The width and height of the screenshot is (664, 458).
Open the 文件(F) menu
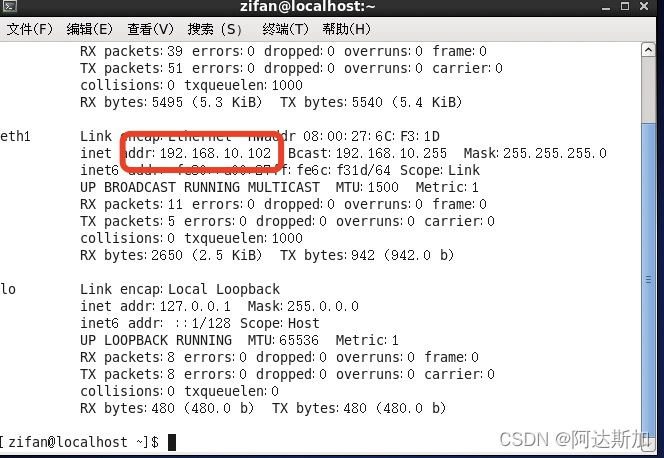click(30, 29)
